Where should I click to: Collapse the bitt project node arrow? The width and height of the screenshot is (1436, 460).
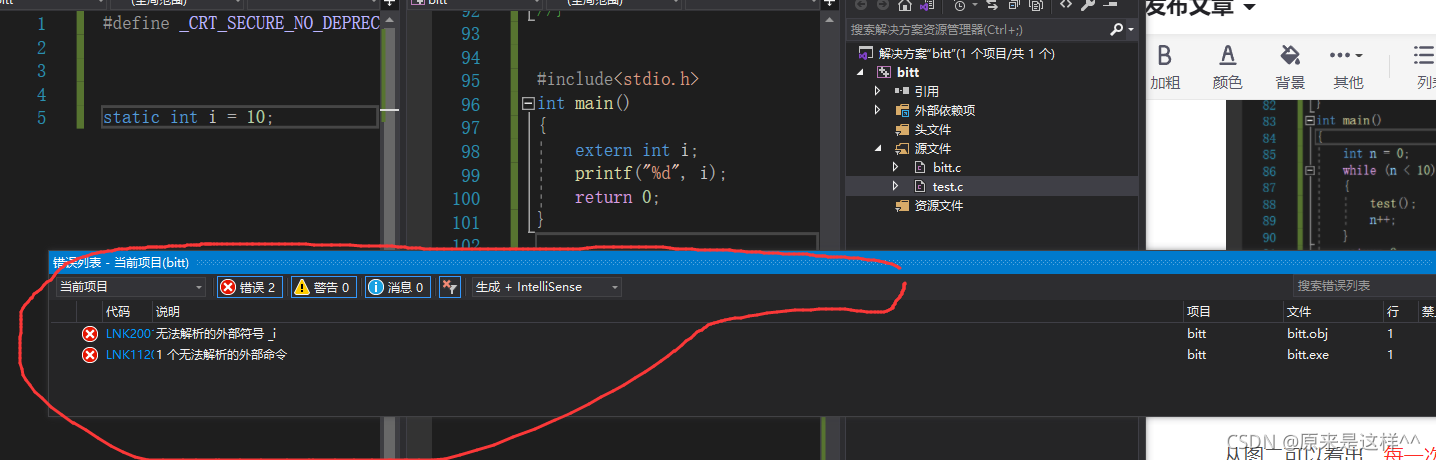click(860, 72)
